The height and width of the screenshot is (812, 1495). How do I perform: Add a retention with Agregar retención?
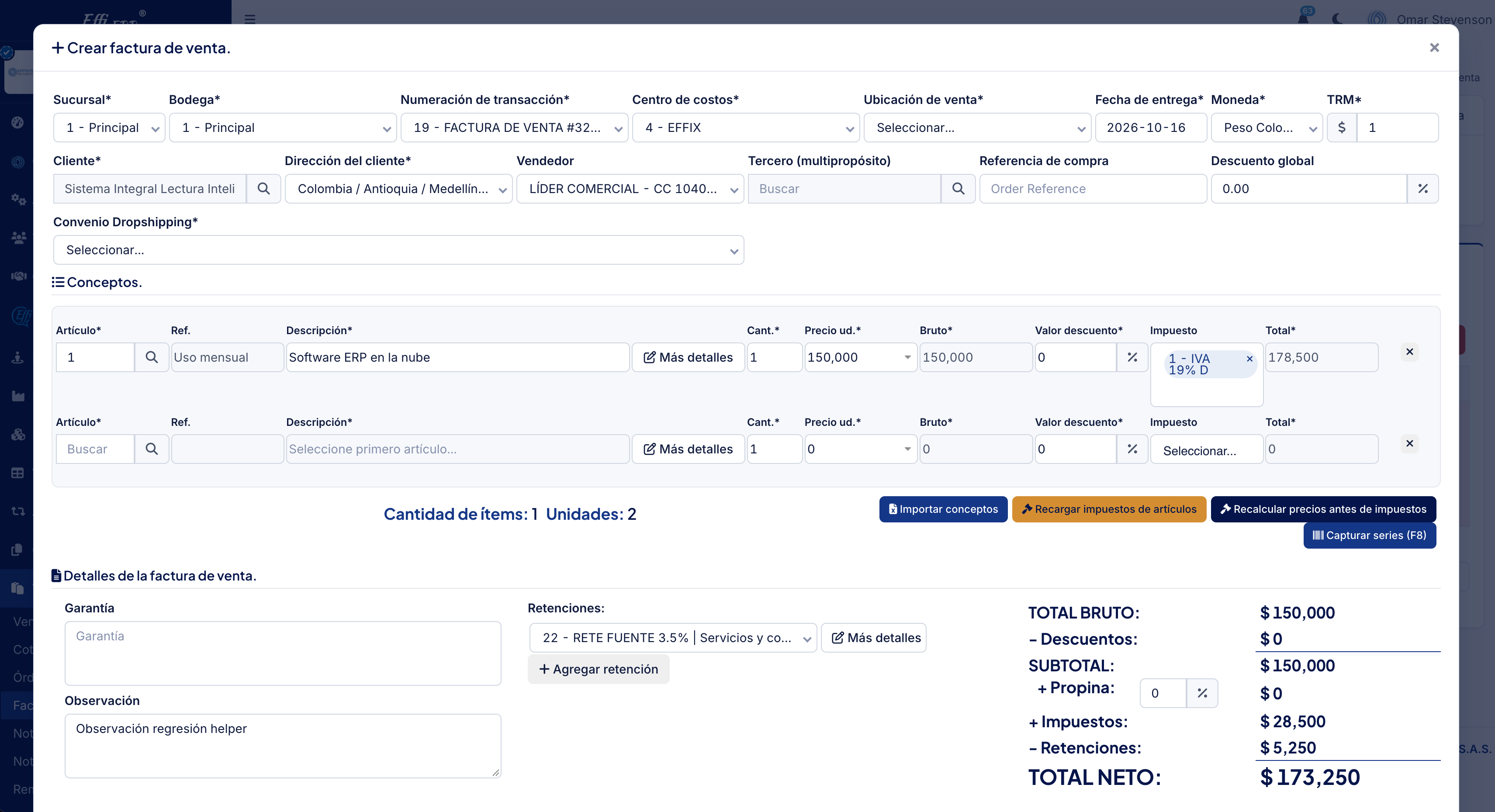point(599,669)
